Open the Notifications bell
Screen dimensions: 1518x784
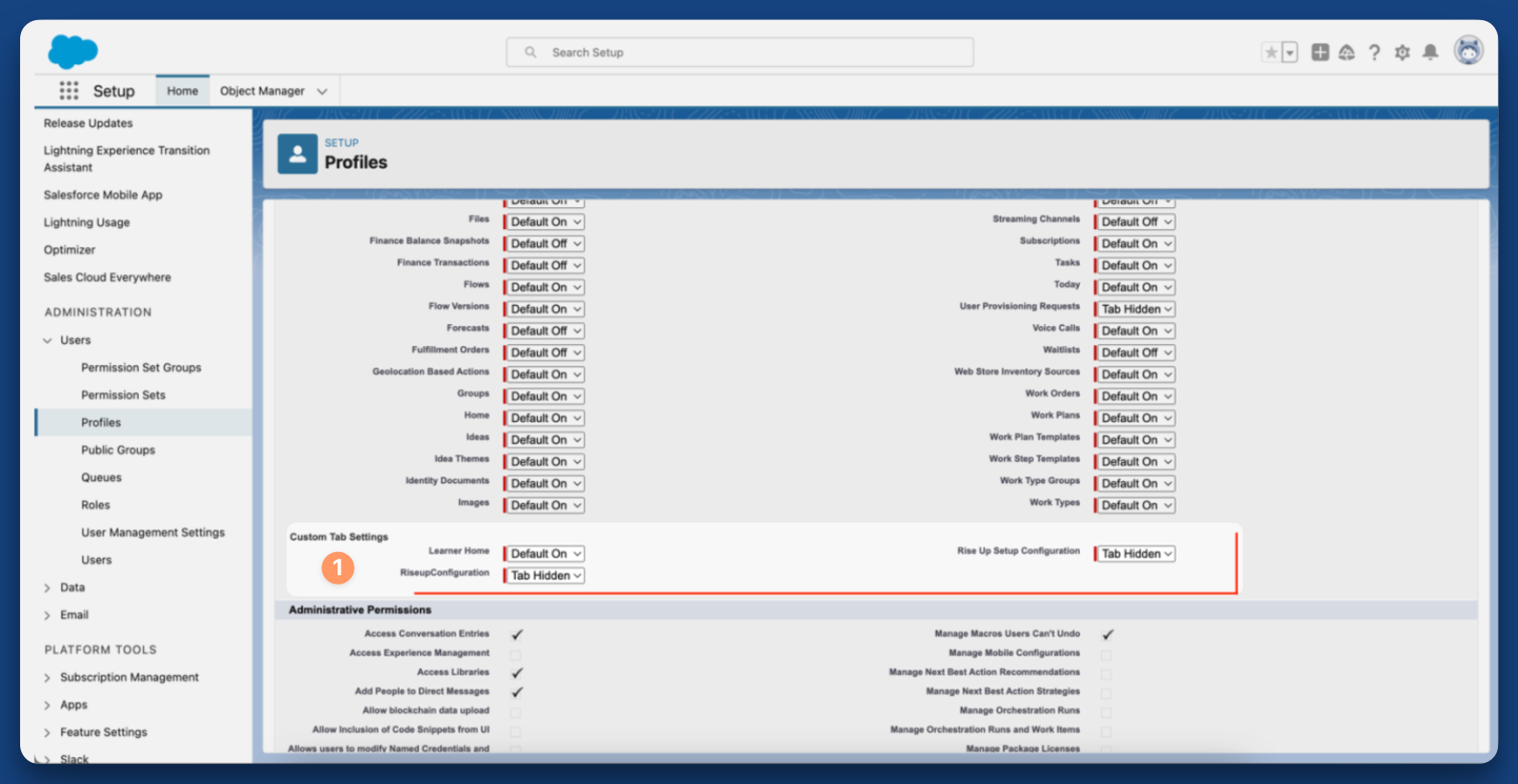point(1430,53)
